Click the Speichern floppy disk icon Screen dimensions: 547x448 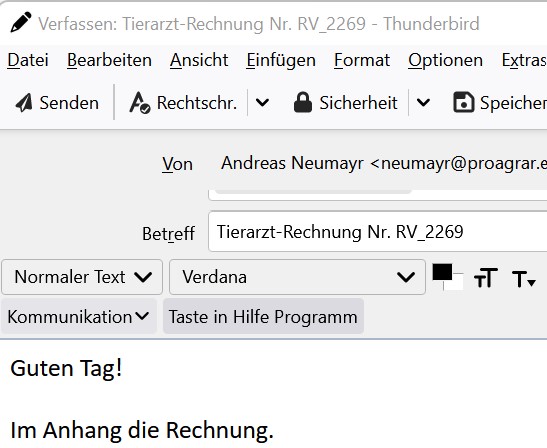[x=463, y=103]
